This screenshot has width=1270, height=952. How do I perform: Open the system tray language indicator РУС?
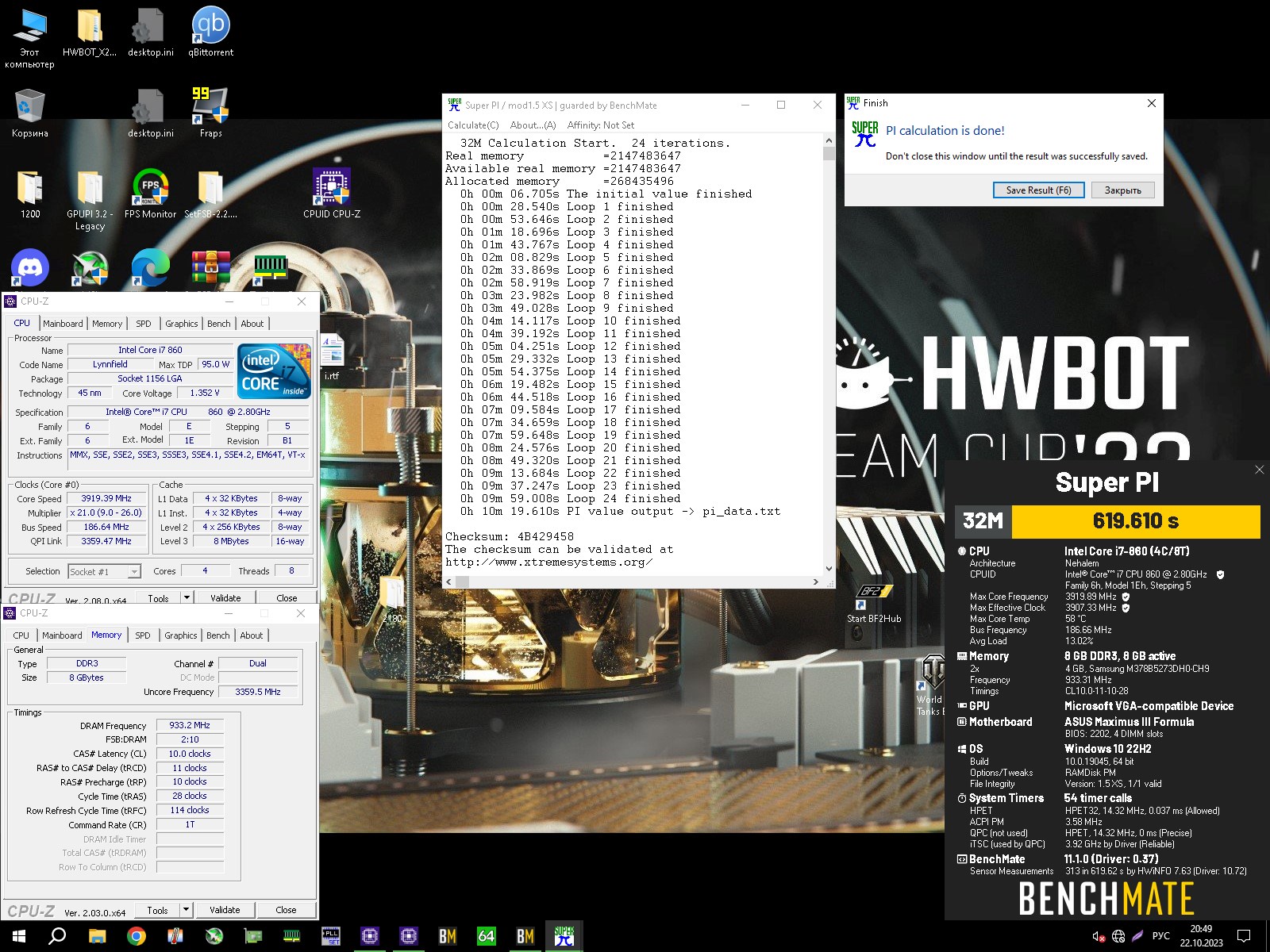coord(1160,936)
